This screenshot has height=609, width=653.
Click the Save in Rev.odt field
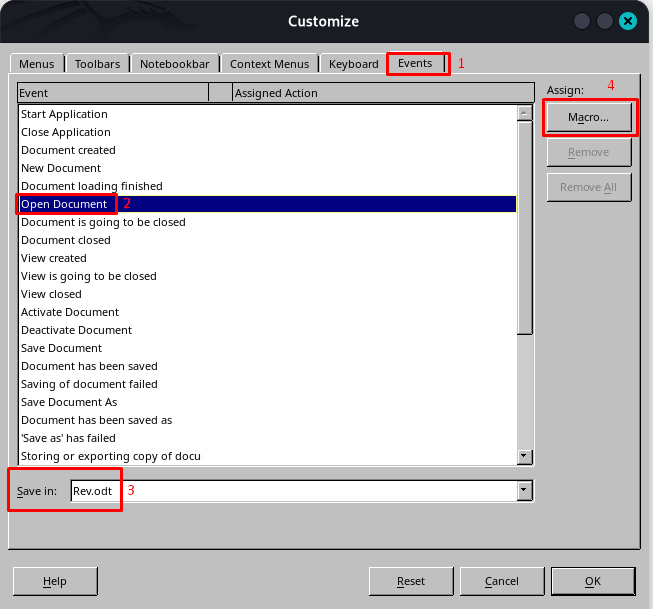tap(290, 491)
